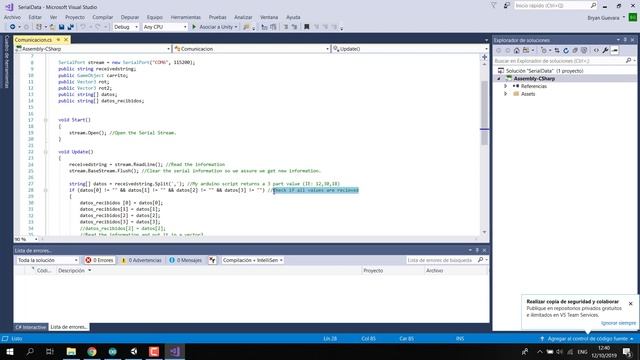The height and width of the screenshot is (360, 640).
Task: Select the Solución "SerialData" tree item
Action: click(x=544, y=71)
